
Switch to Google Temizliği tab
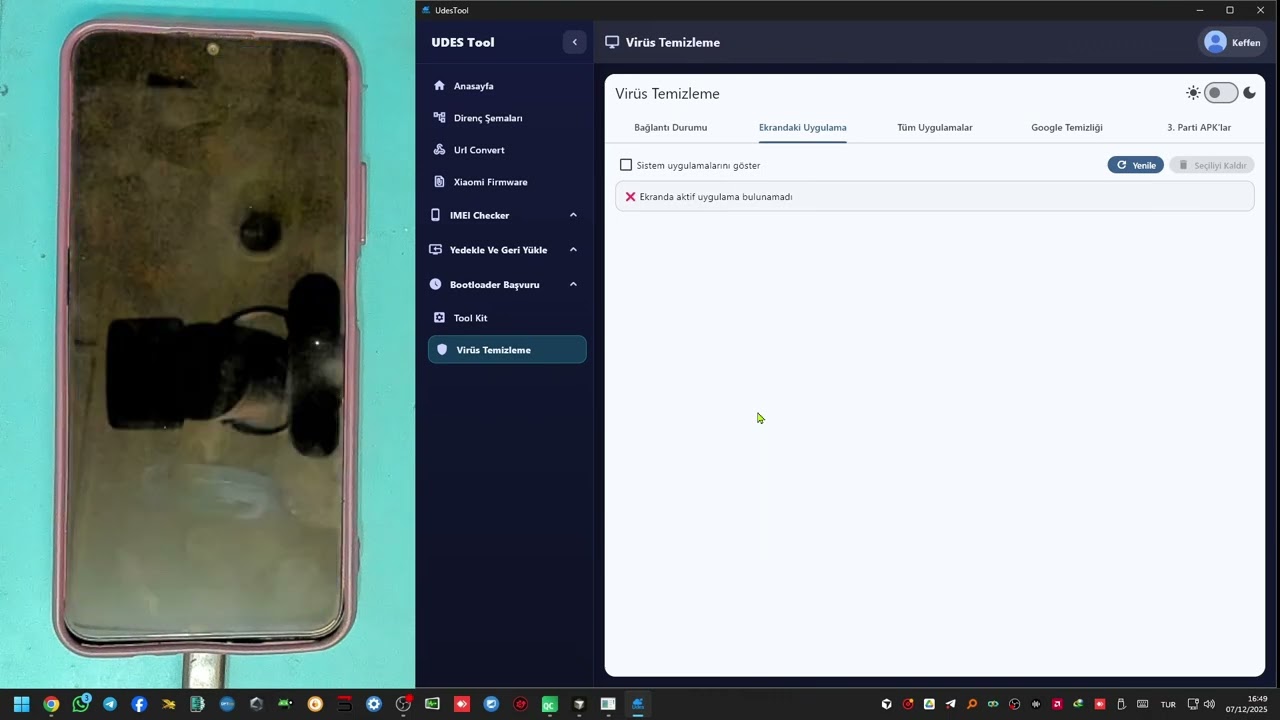coord(1067,128)
